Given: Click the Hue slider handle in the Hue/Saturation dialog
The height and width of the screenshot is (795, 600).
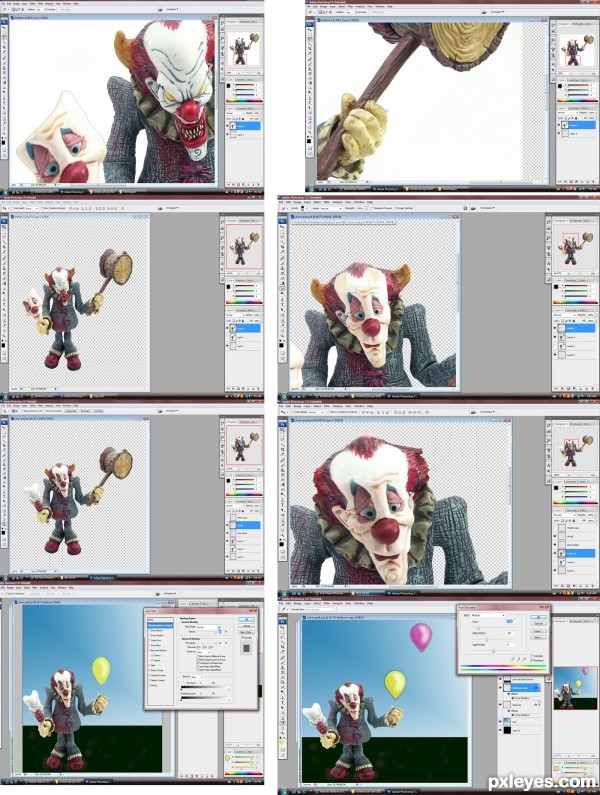Looking at the screenshot, I should coord(478,628).
